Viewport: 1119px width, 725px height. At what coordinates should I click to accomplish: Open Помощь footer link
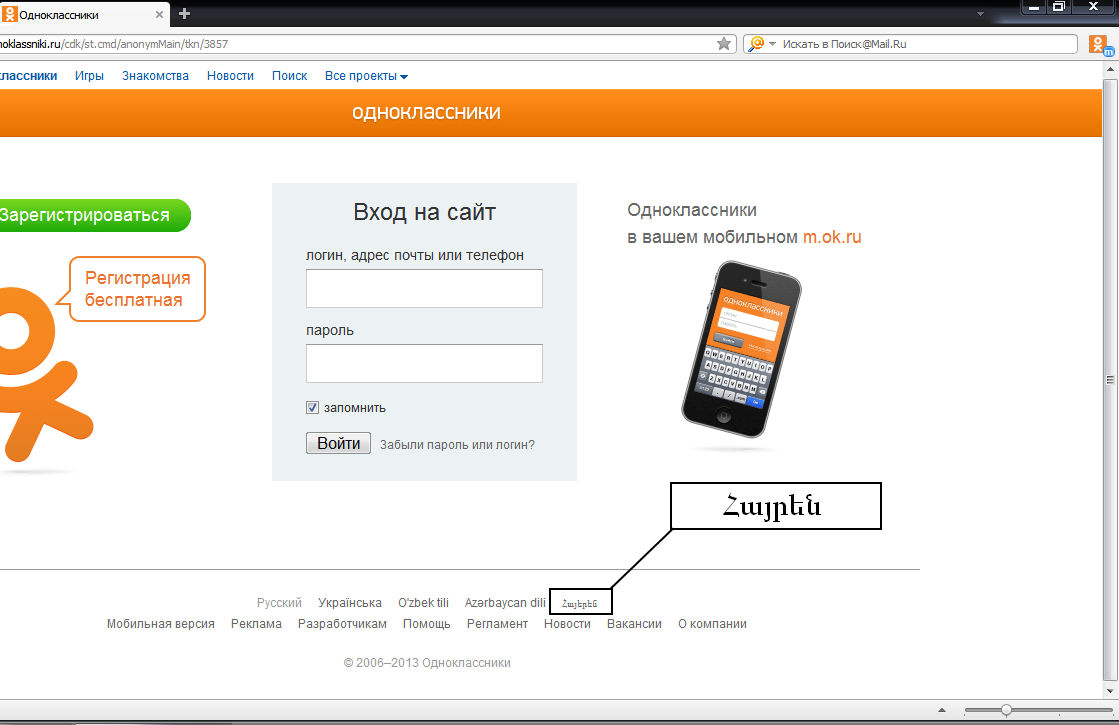[427, 624]
